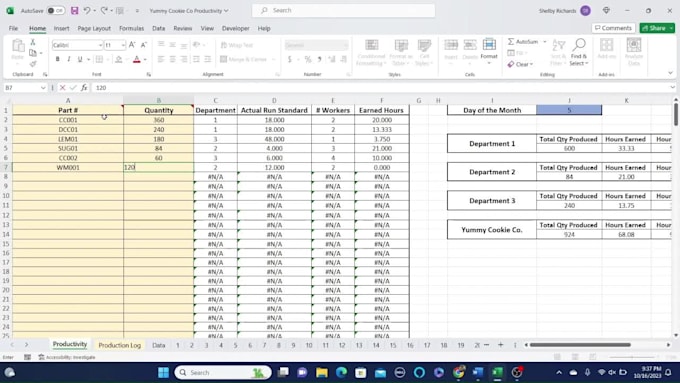The image size is (680, 383).
Task: Expand the font size dropdown
Action: click(x=123, y=45)
